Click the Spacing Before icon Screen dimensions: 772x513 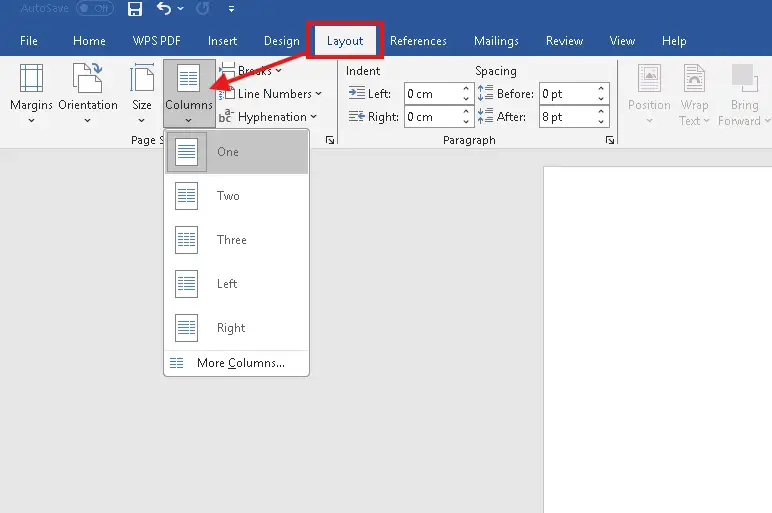coord(485,92)
